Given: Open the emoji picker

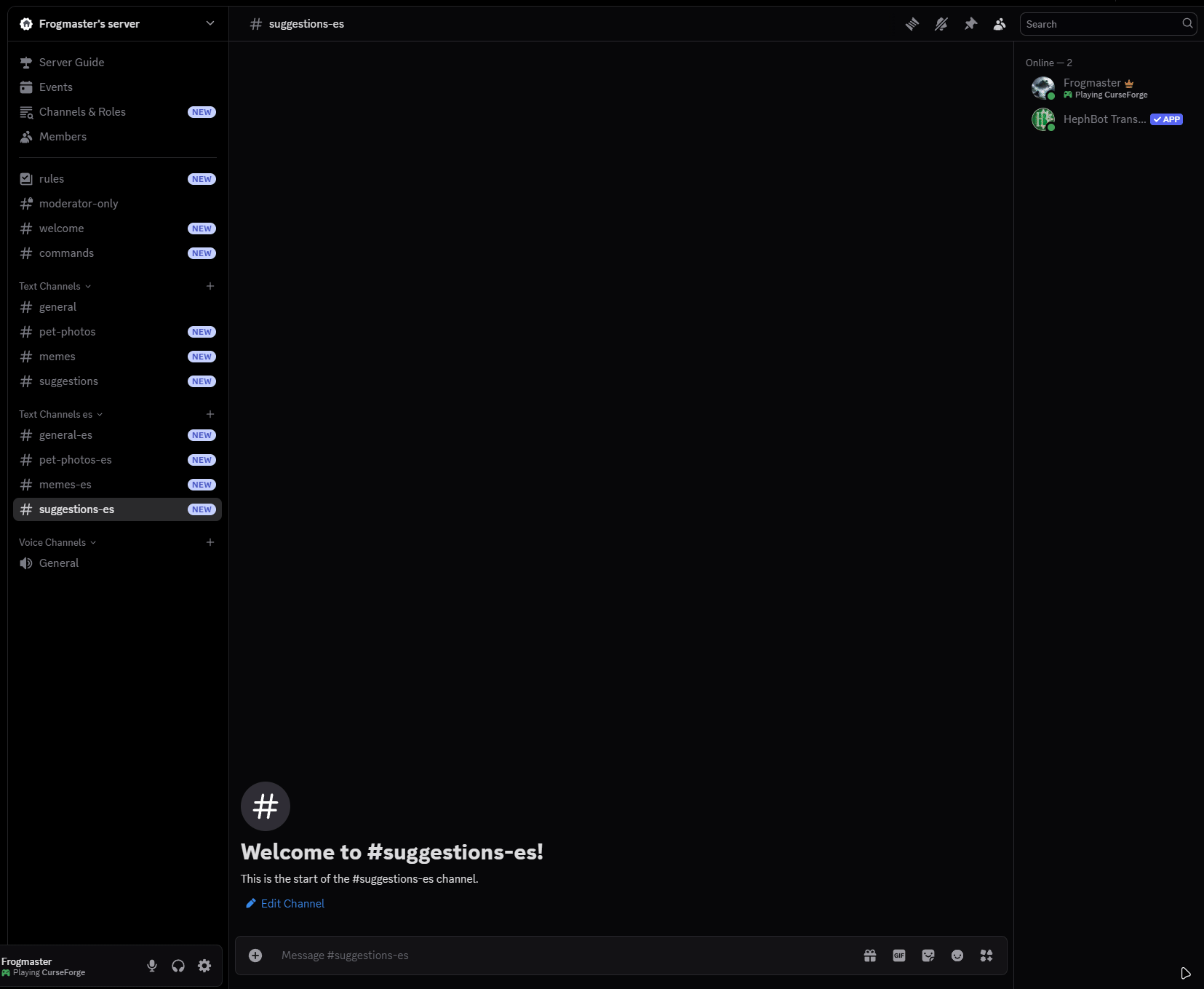Looking at the screenshot, I should (x=957, y=956).
